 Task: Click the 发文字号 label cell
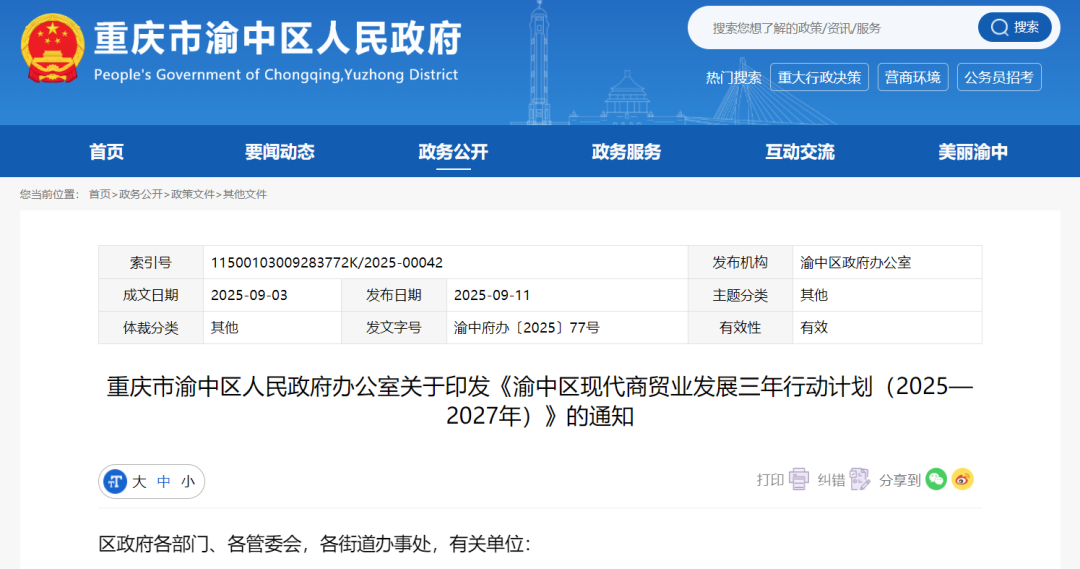coord(394,327)
